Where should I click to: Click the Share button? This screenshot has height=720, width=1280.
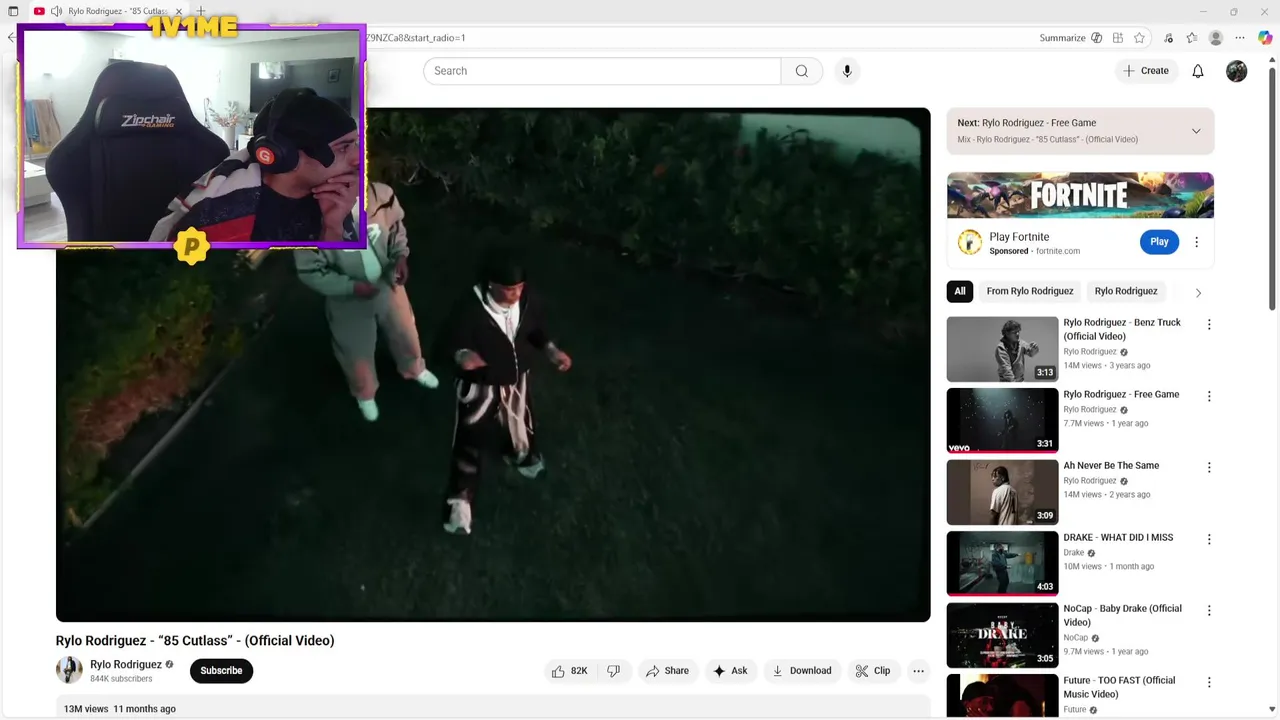[x=667, y=671]
